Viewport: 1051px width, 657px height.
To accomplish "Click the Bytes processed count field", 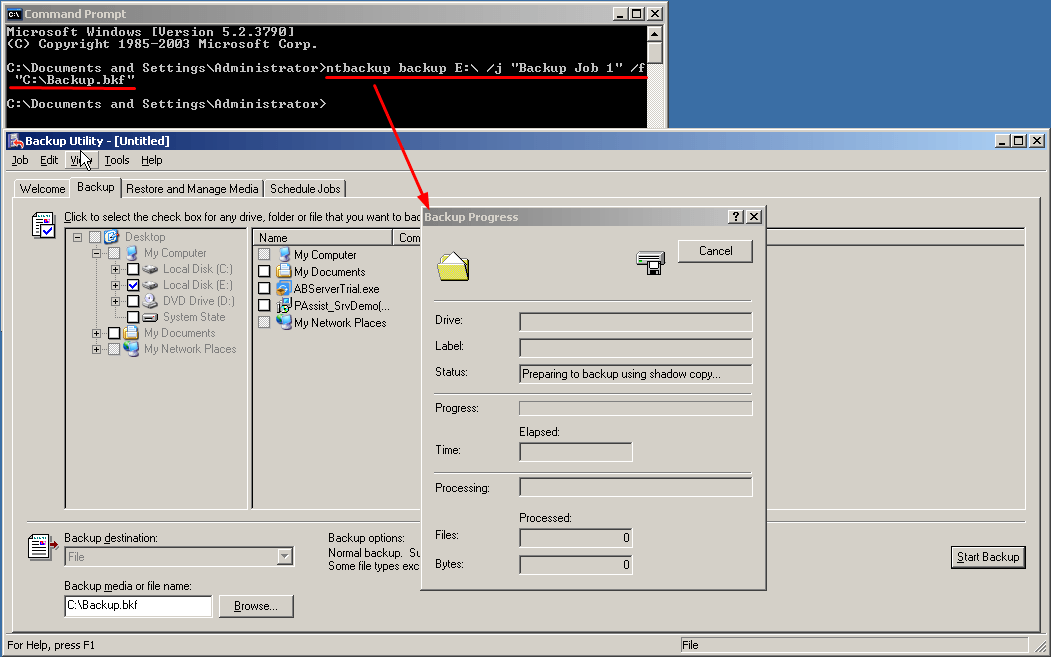I will tap(576, 564).
